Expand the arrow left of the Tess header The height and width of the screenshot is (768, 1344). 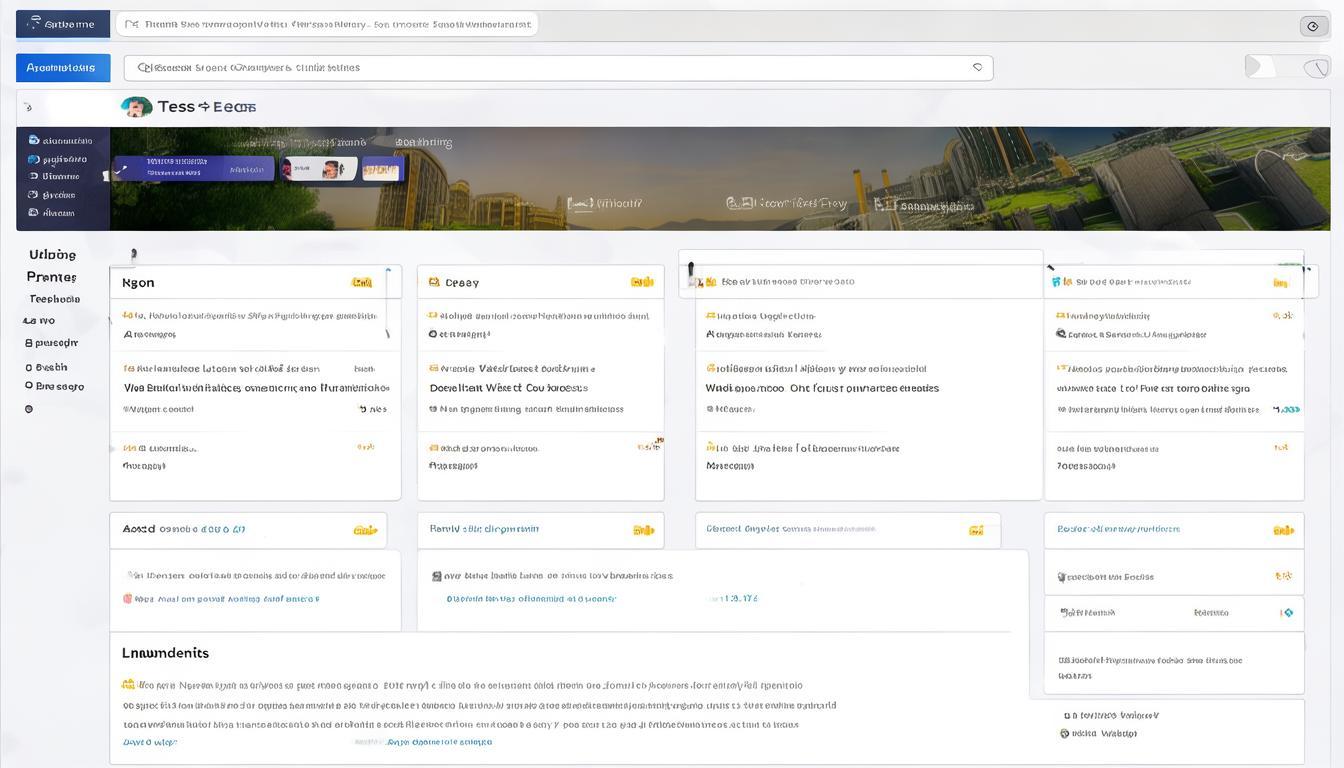pyautogui.click(x=29, y=107)
